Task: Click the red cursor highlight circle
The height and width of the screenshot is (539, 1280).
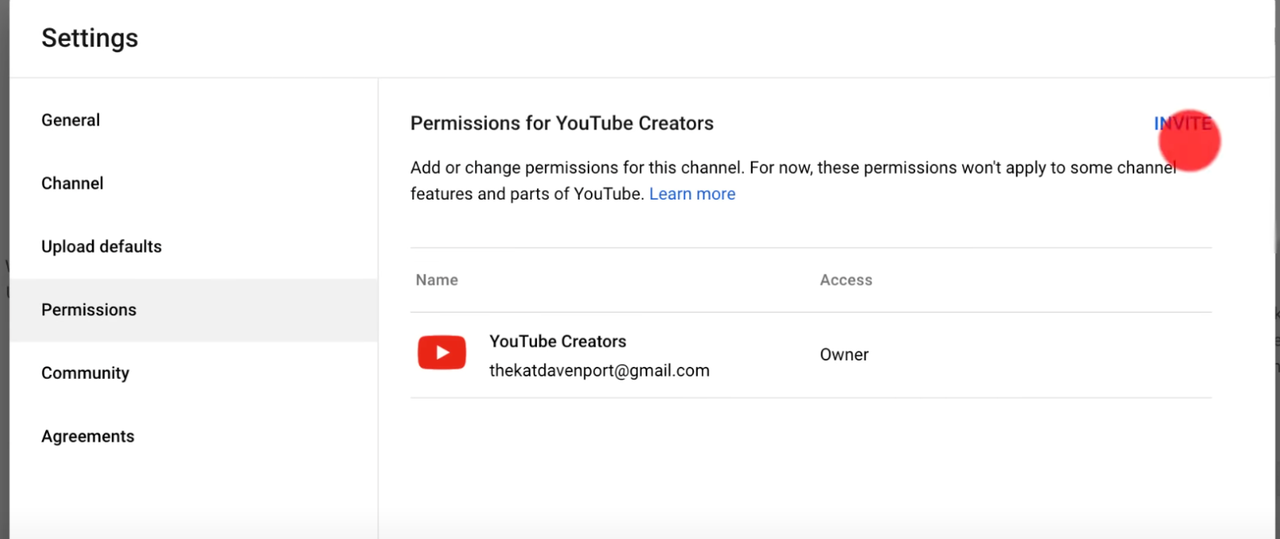Action: point(1190,141)
